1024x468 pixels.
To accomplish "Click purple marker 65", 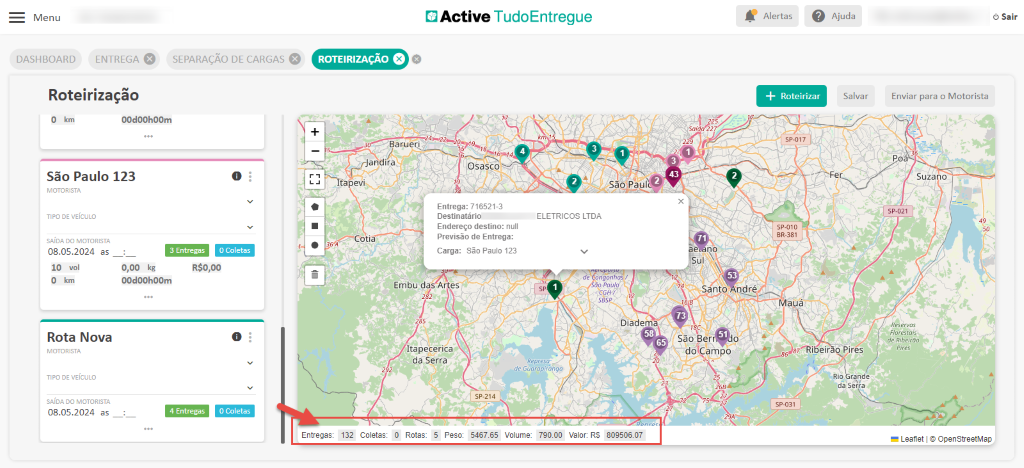I will (660, 344).
